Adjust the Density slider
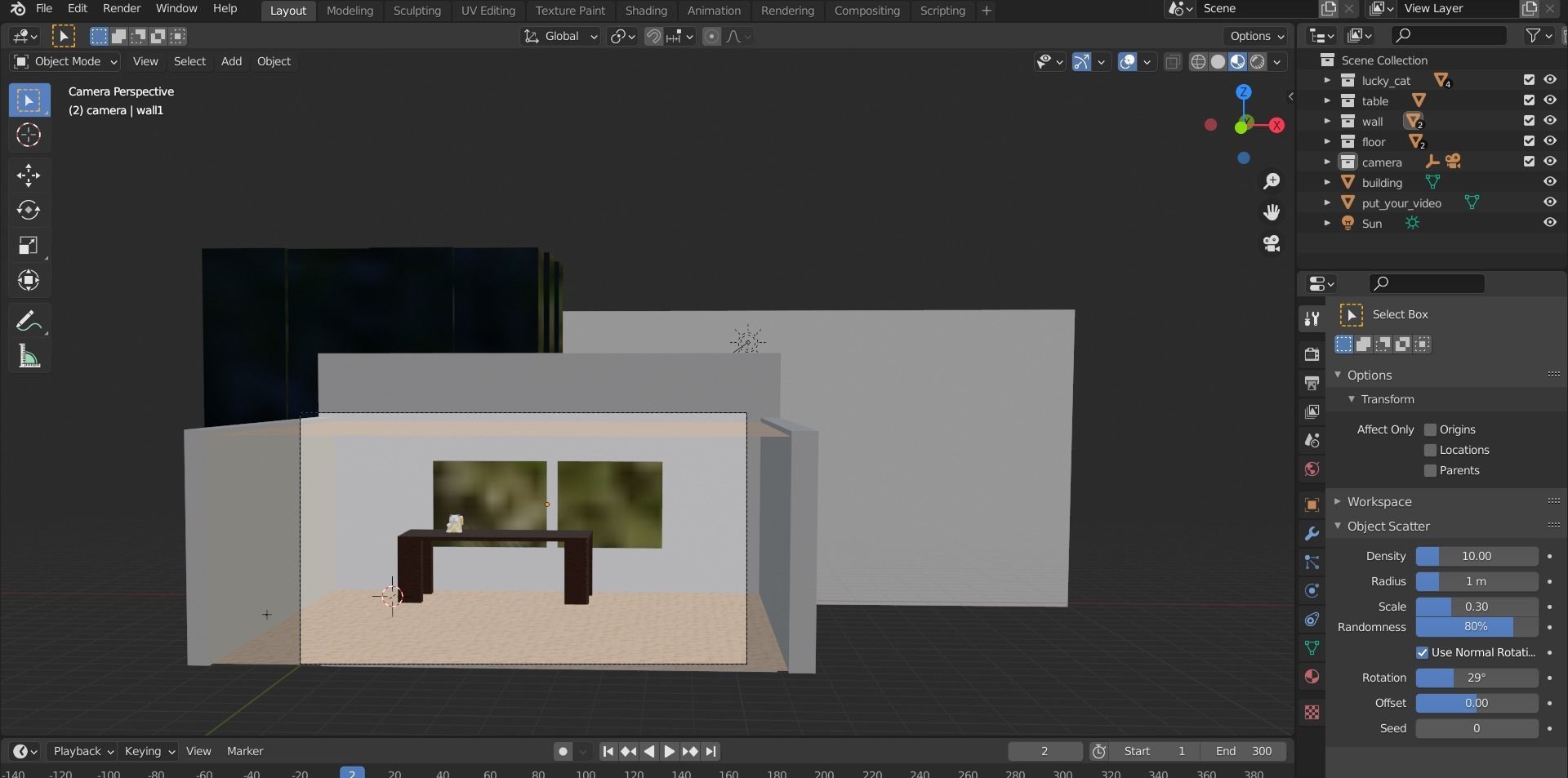This screenshot has height=778, width=1568. (x=1477, y=556)
